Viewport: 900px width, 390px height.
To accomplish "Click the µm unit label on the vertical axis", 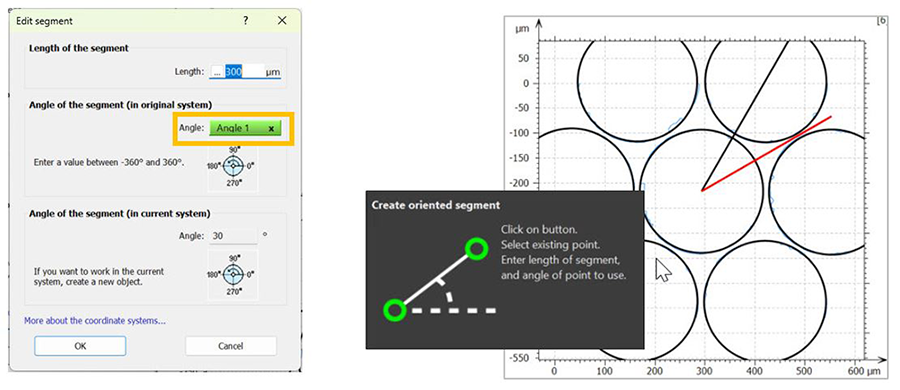I will (x=522, y=27).
